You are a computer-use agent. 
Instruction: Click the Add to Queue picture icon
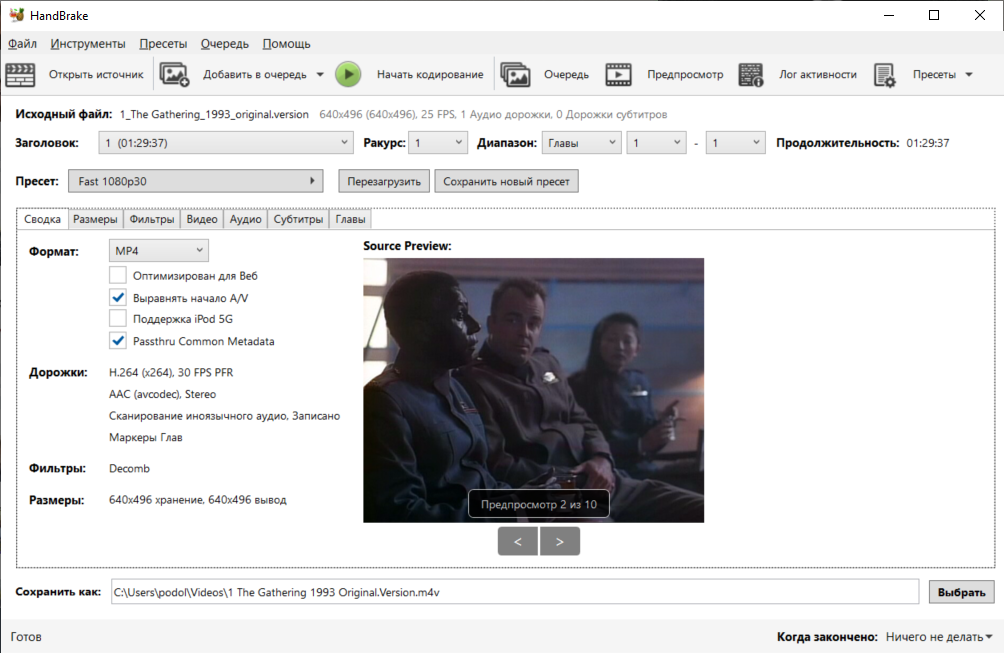[174, 75]
